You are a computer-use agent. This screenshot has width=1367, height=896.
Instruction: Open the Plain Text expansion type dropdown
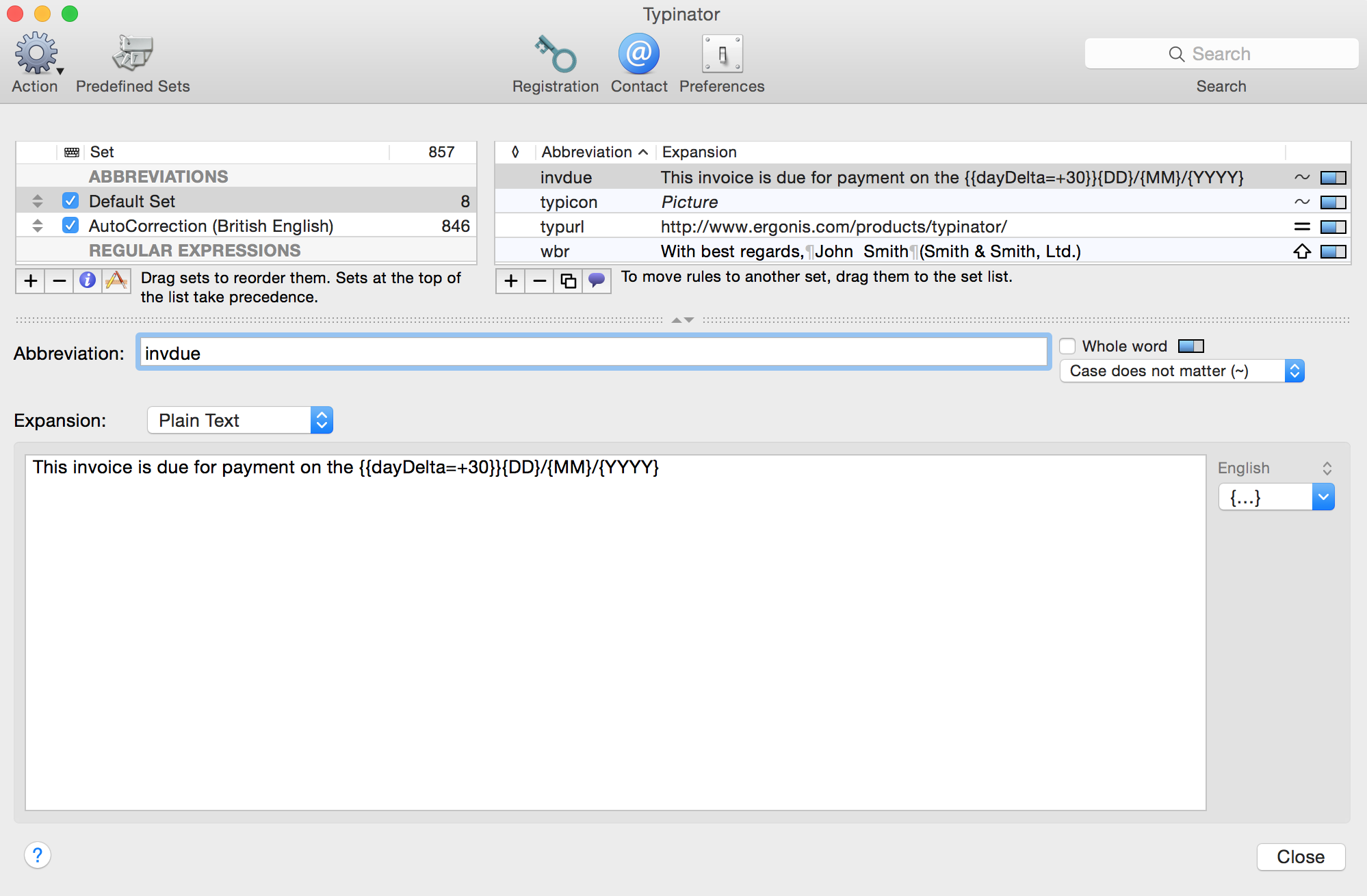(240, 420)
